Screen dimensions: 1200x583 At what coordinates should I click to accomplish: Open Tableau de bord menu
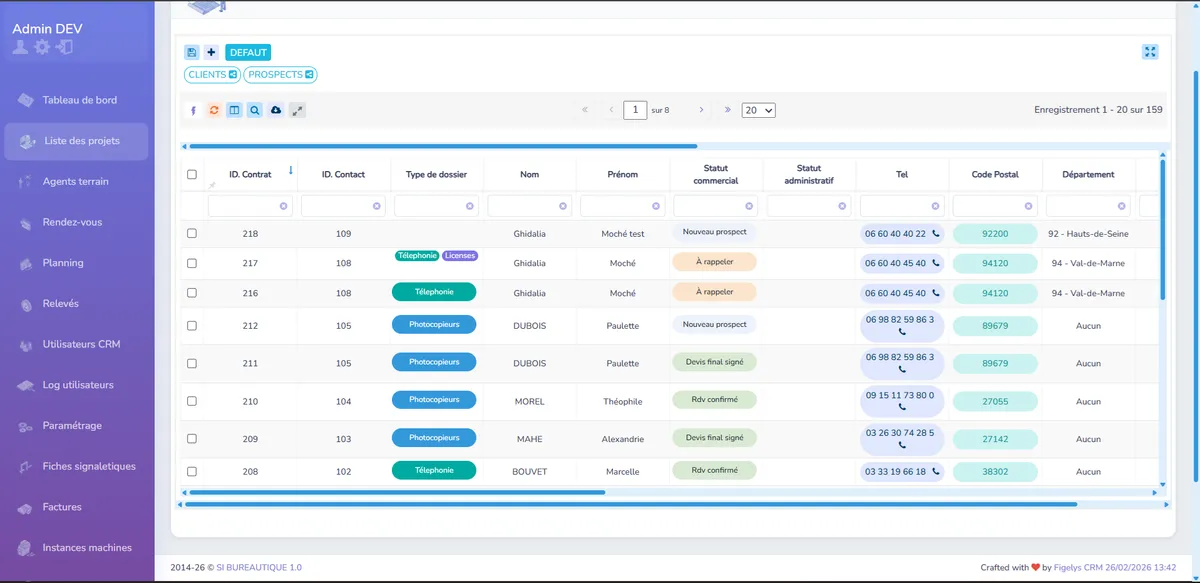point(77,100)
